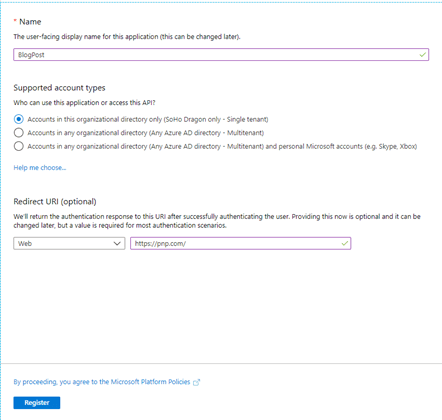Click the user-facing display name description text
The height and width of the screenshot is (420, 442).
point(127,37)
